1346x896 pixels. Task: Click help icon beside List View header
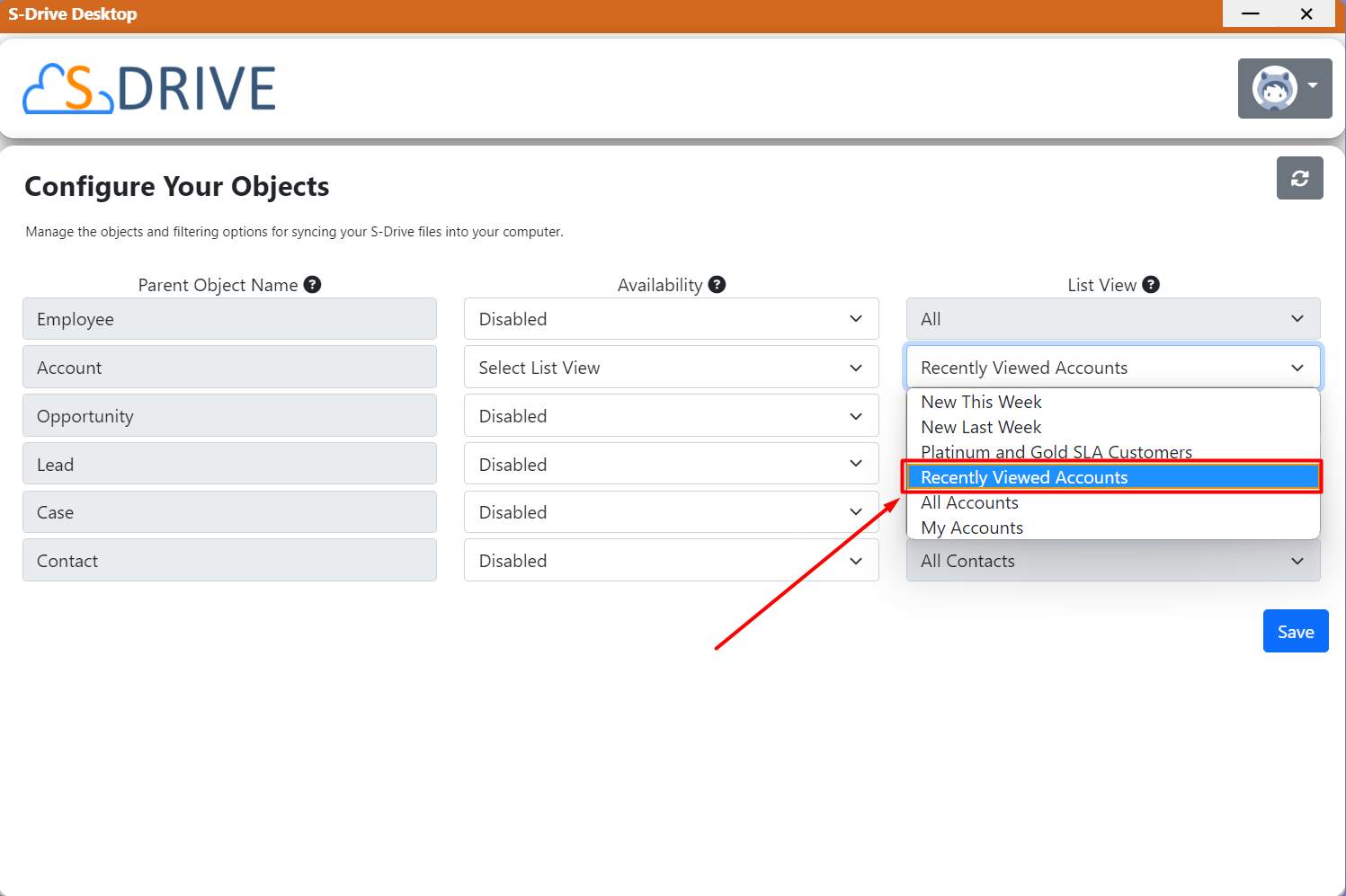[x=1150, y=285]
